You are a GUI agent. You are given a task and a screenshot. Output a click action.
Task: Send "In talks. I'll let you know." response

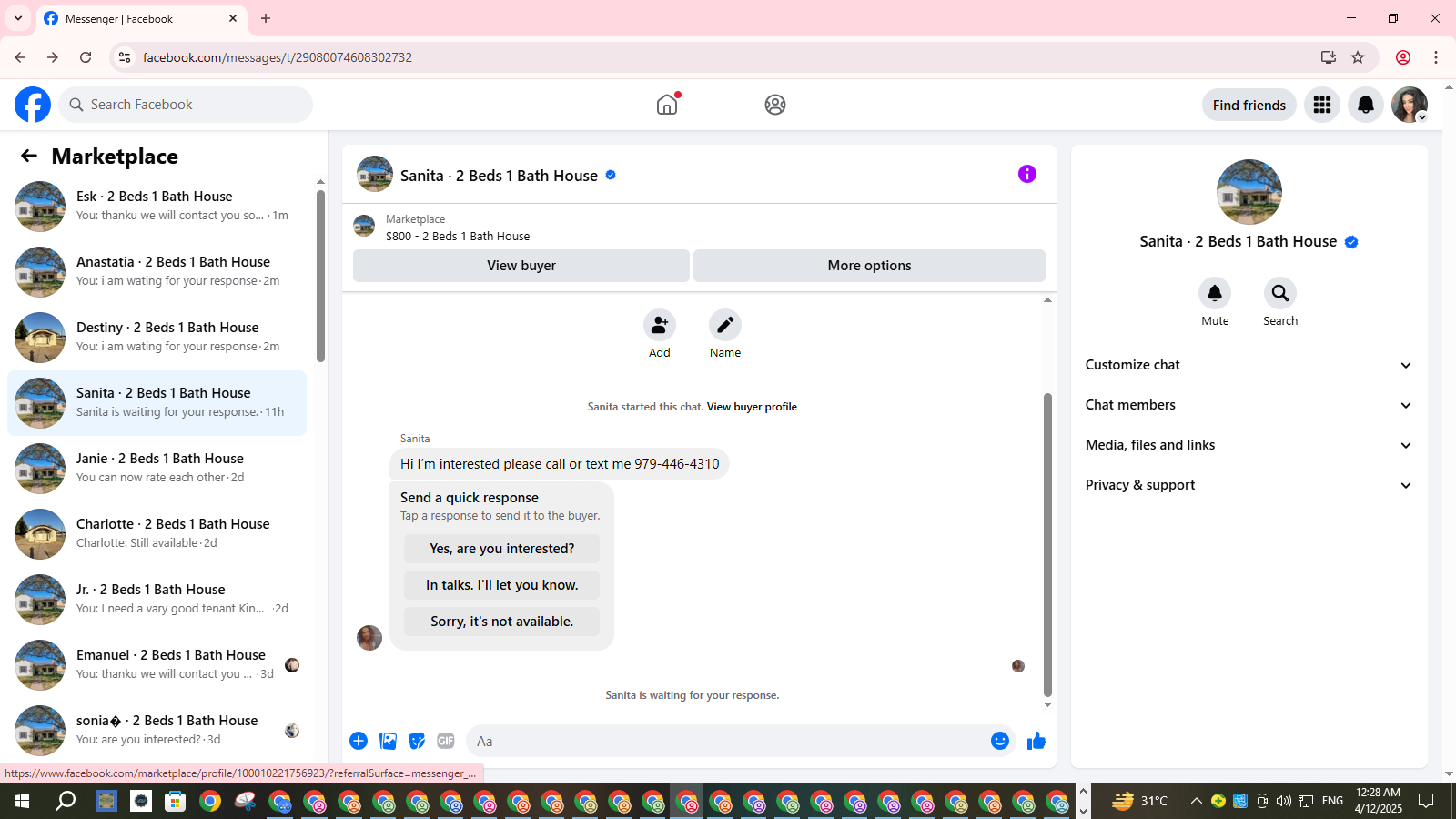tap(502, 585)
